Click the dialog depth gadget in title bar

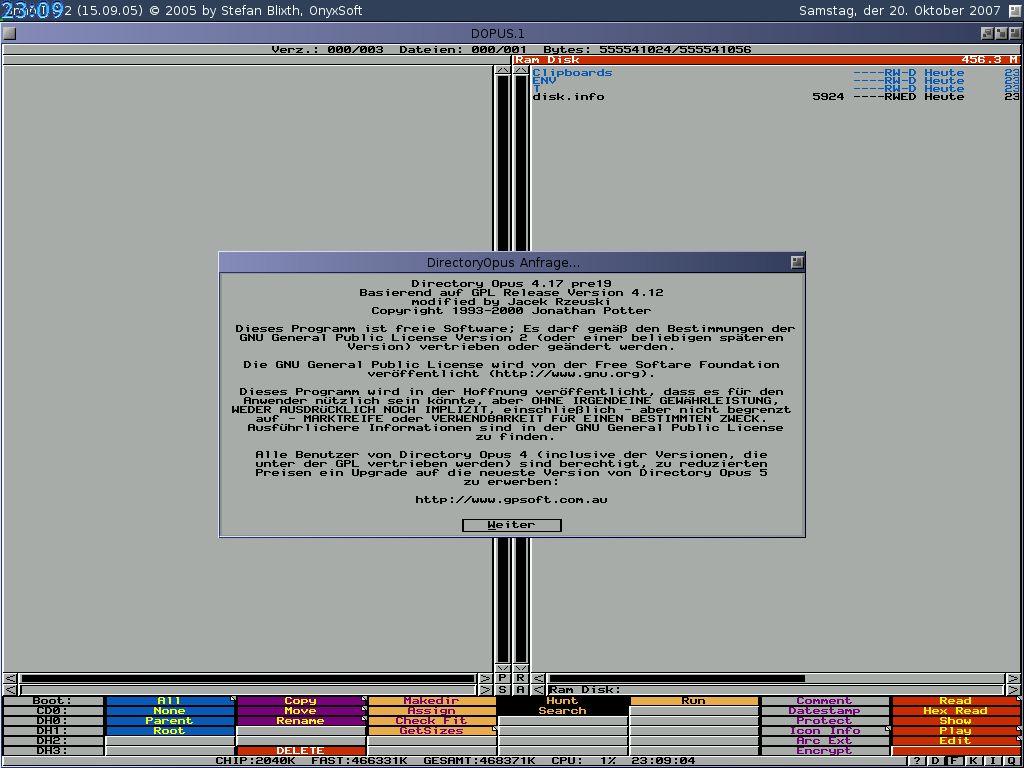(x=797, y=263)
